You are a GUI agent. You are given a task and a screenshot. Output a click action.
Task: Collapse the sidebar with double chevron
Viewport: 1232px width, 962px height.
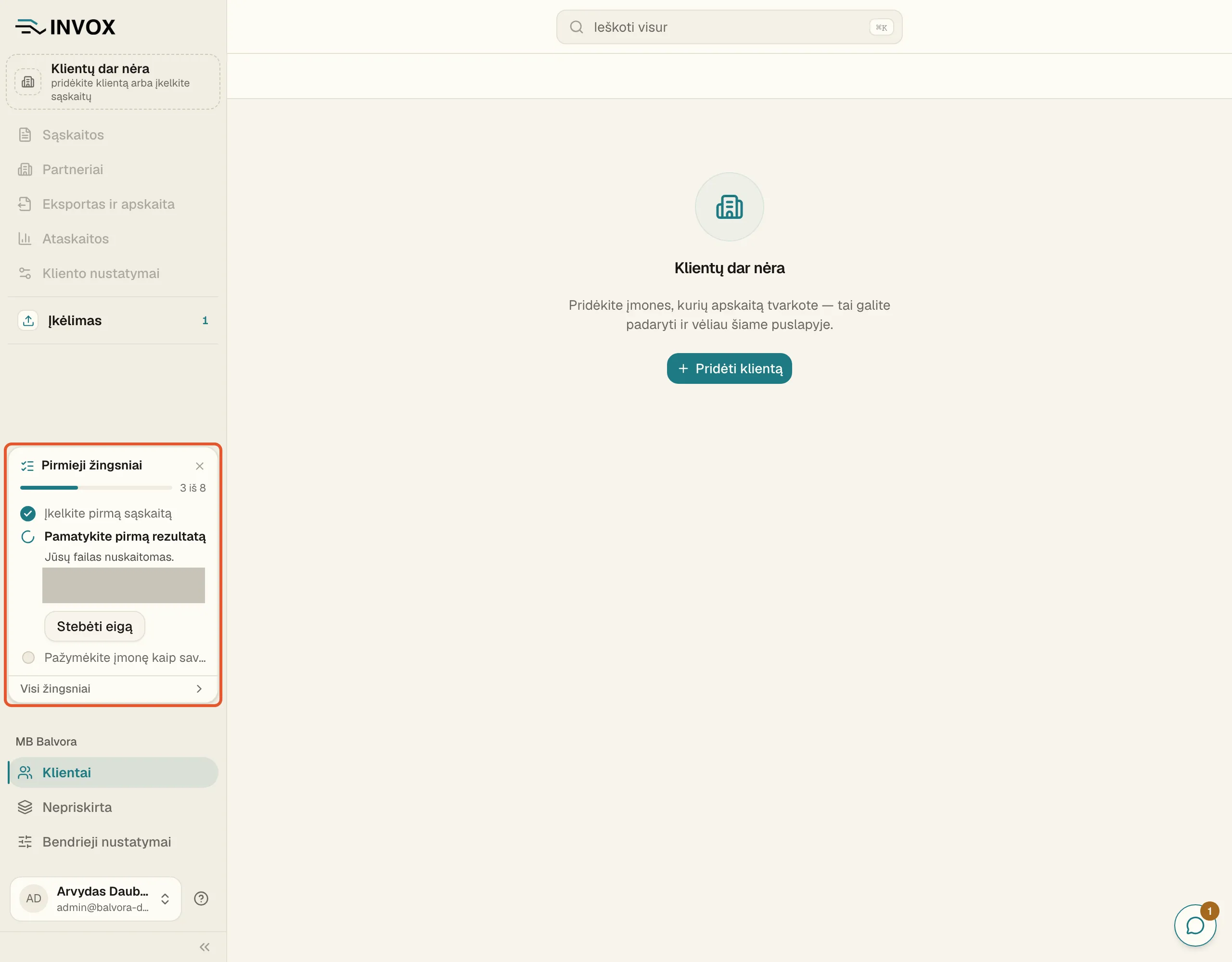pyautogui.click(x=205, y=948)
